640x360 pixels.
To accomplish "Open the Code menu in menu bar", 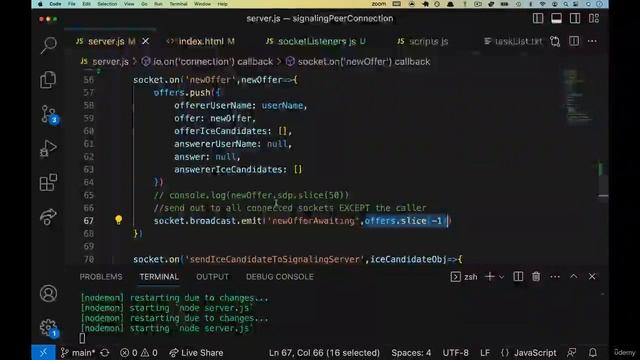I will (x=55, y=4).
